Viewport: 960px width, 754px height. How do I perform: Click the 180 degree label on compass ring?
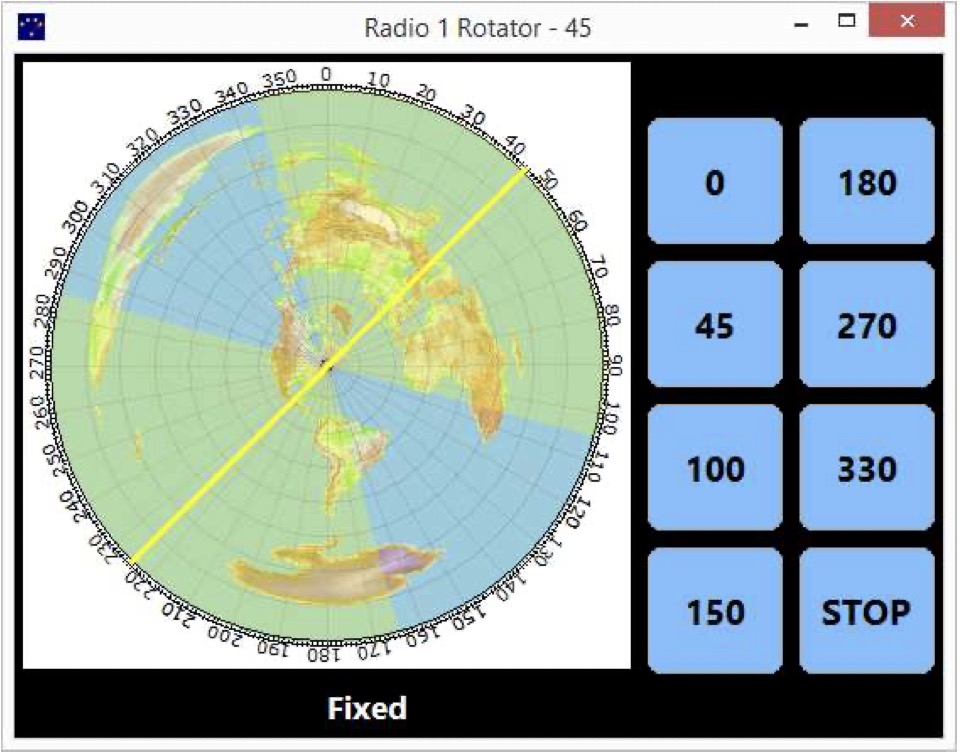pos(323,655)
